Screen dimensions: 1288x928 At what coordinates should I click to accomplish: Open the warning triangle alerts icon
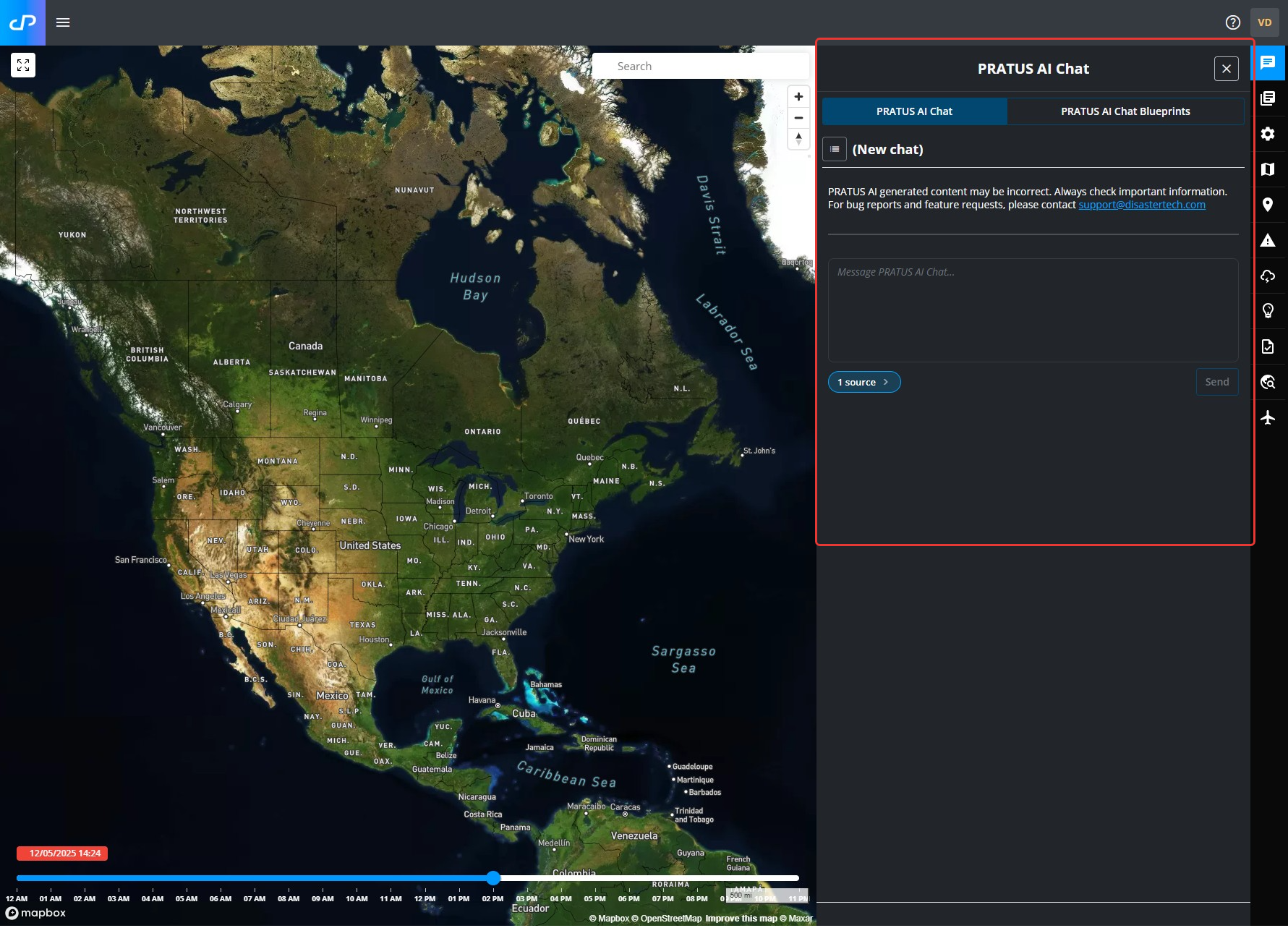click(x=1268, y=240)
